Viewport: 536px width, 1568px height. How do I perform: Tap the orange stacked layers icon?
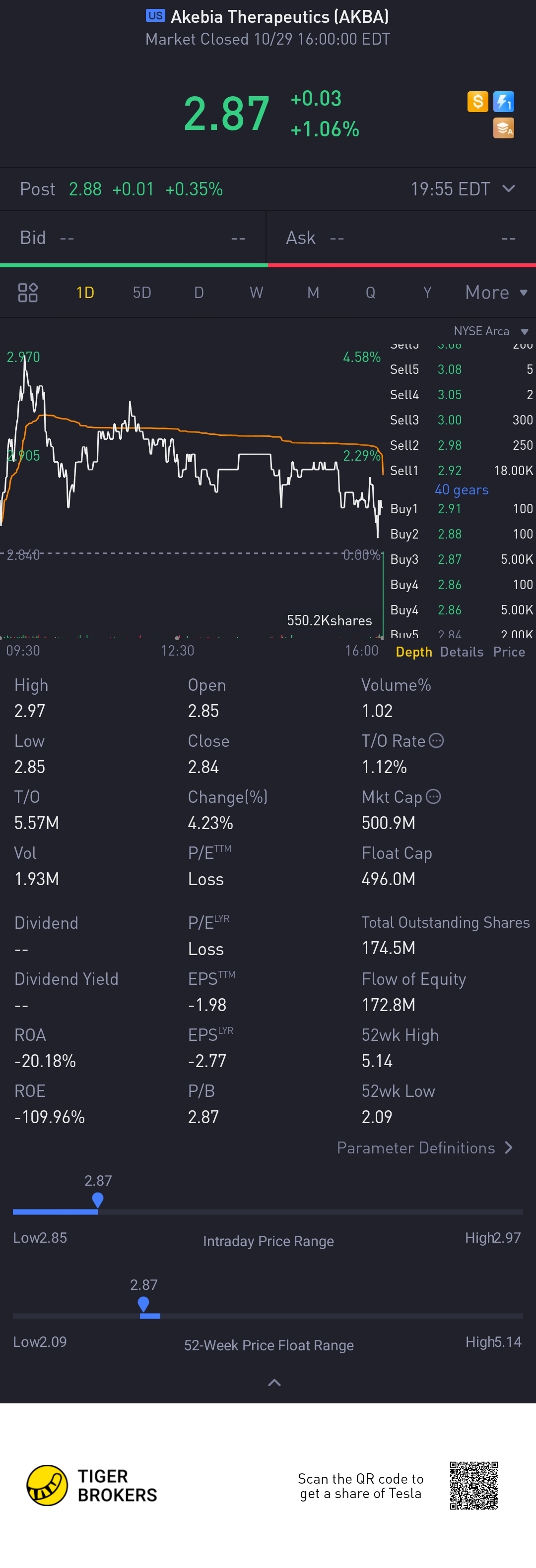[x=504, y=128]
